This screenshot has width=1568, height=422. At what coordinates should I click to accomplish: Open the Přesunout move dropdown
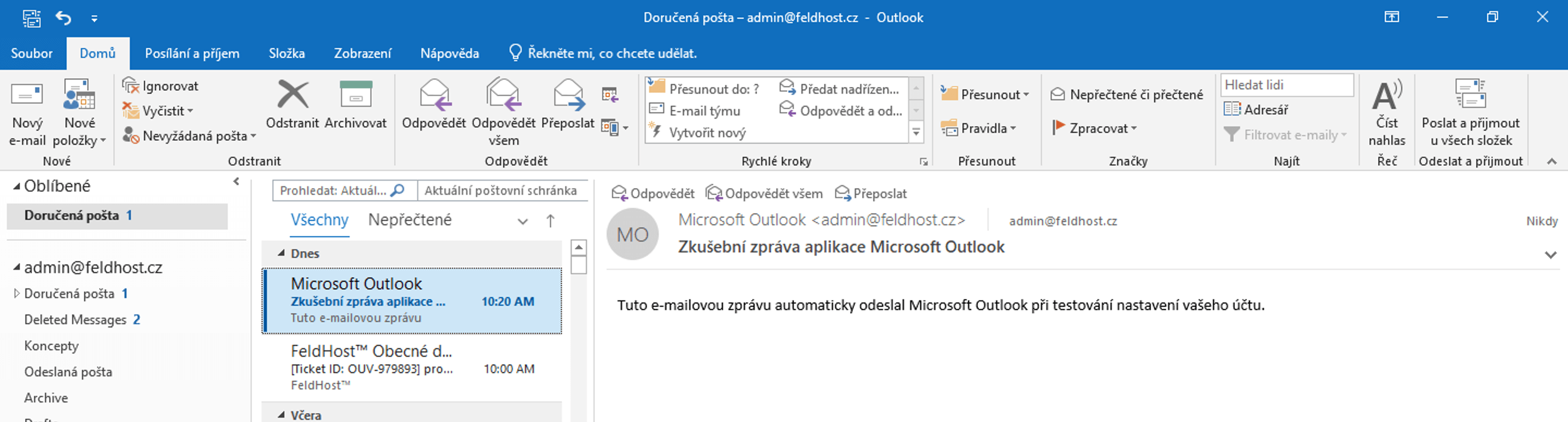coord(985,94)
